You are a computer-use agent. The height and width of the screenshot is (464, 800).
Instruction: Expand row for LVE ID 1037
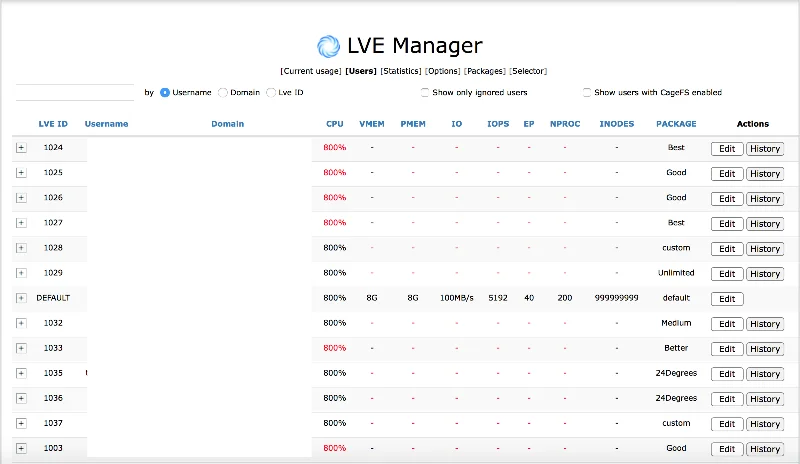click(x=21, y=423)
